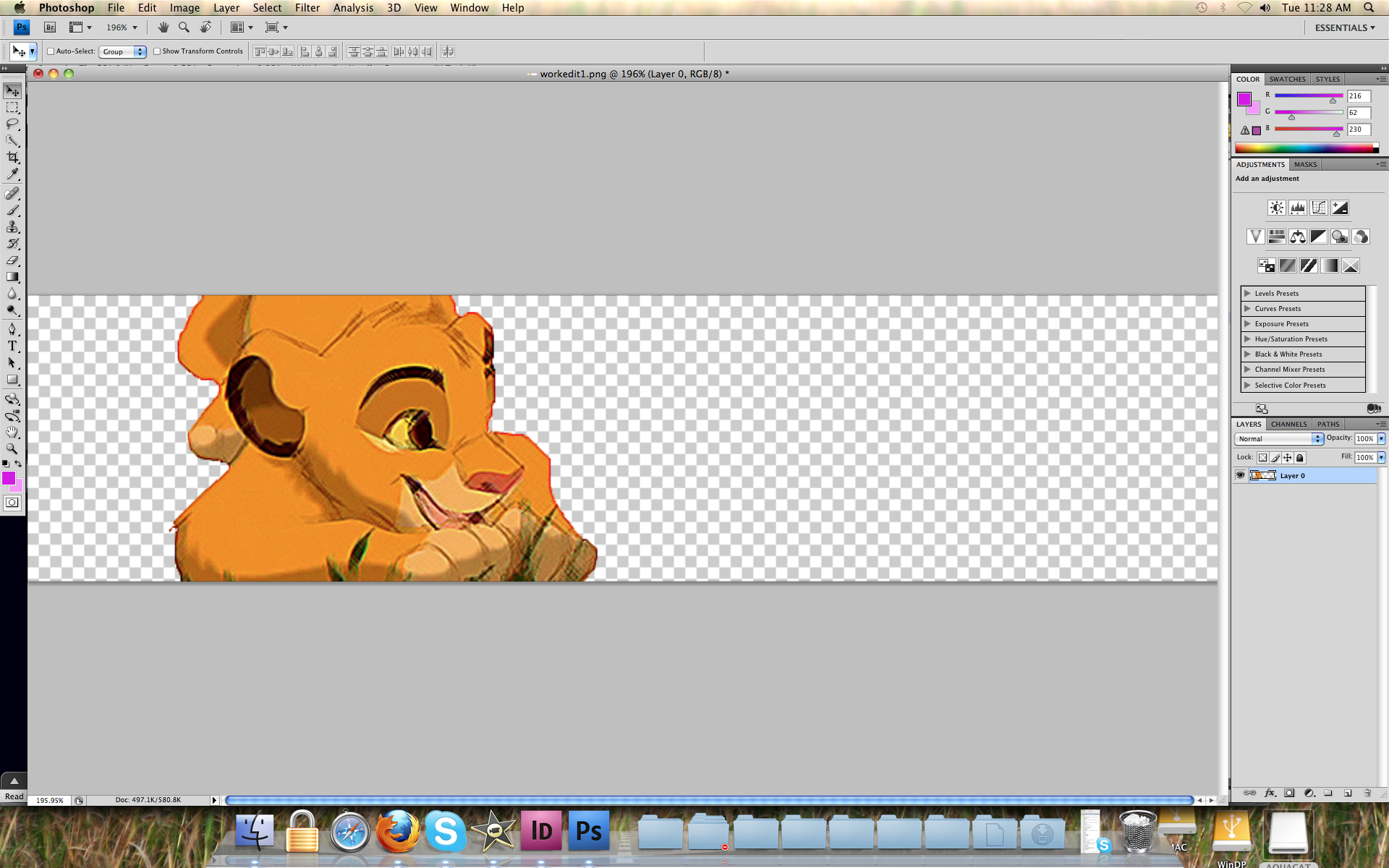
Task: Switch to the Channels tab
Action: (x=1288, y=425)
